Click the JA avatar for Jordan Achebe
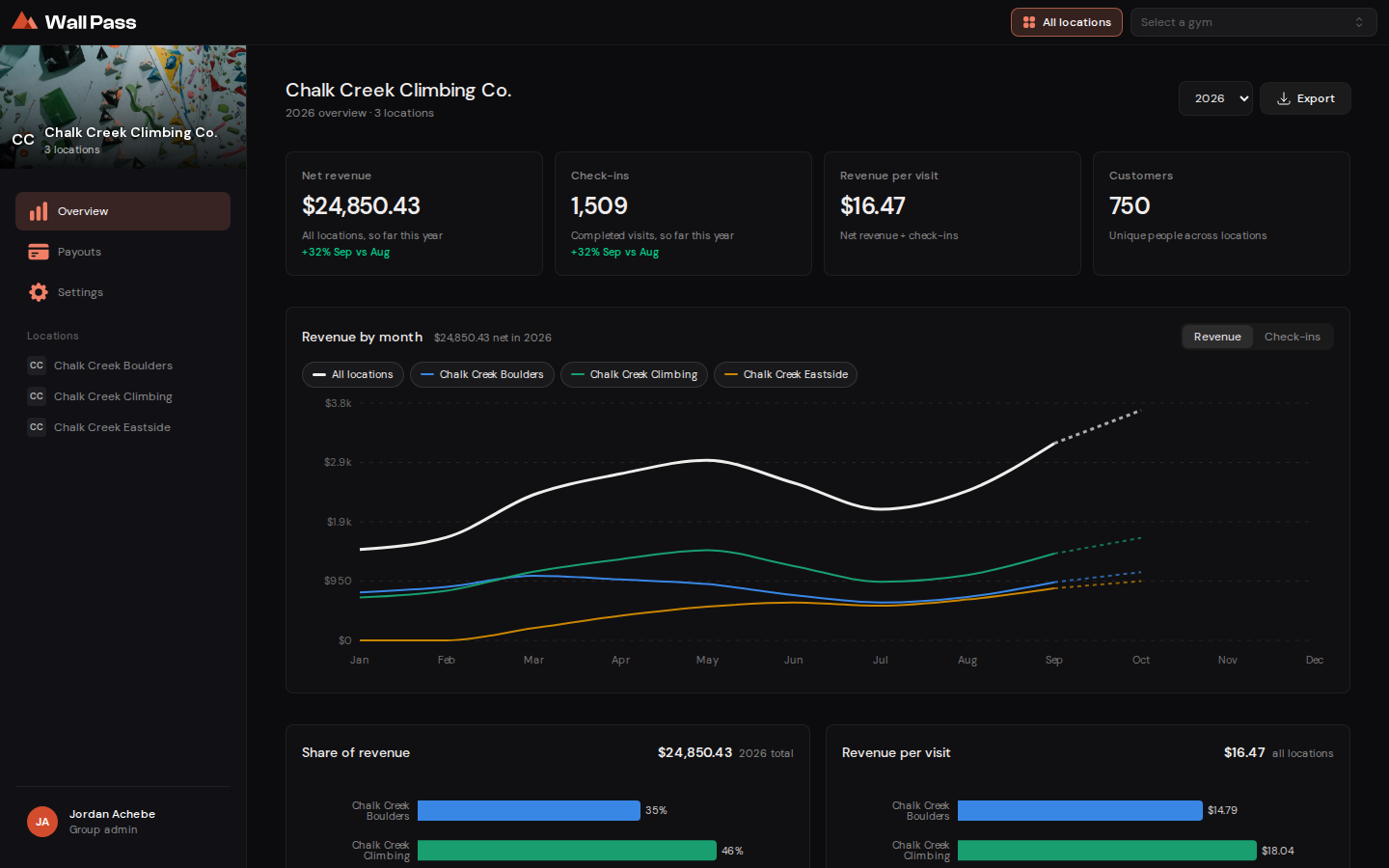This screenshot has width=1389, height=868. point(42,822)
